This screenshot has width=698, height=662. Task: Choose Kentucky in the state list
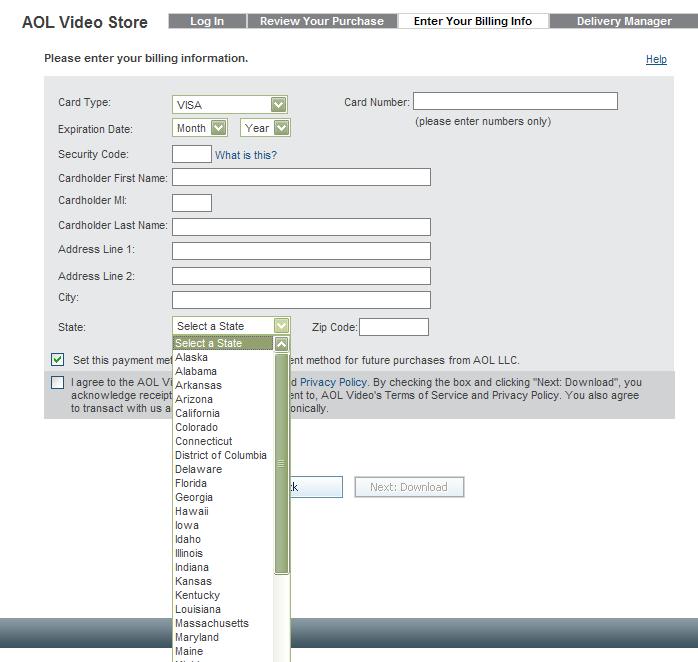point(223,595)
